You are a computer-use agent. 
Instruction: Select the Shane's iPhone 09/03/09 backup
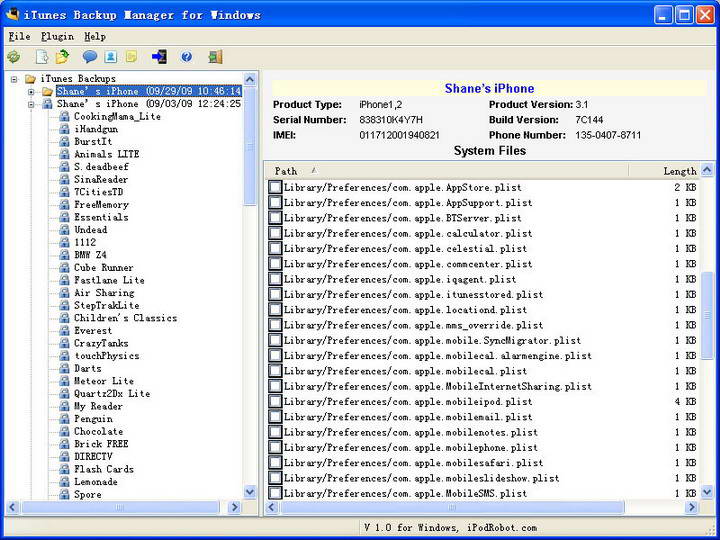(x=148, y=104)
